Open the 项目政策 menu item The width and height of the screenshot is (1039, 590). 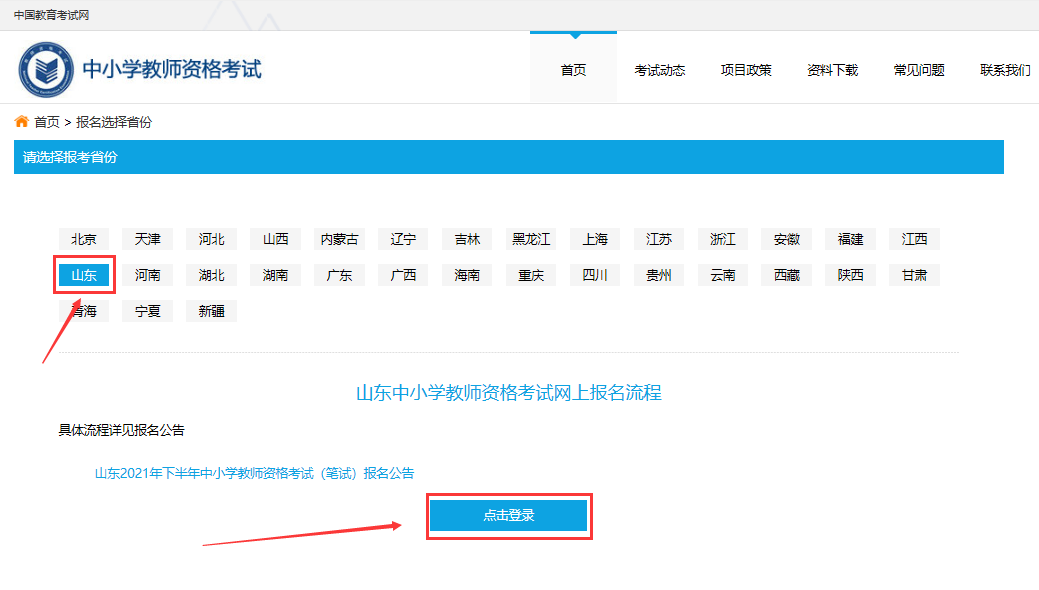(746, 70)
